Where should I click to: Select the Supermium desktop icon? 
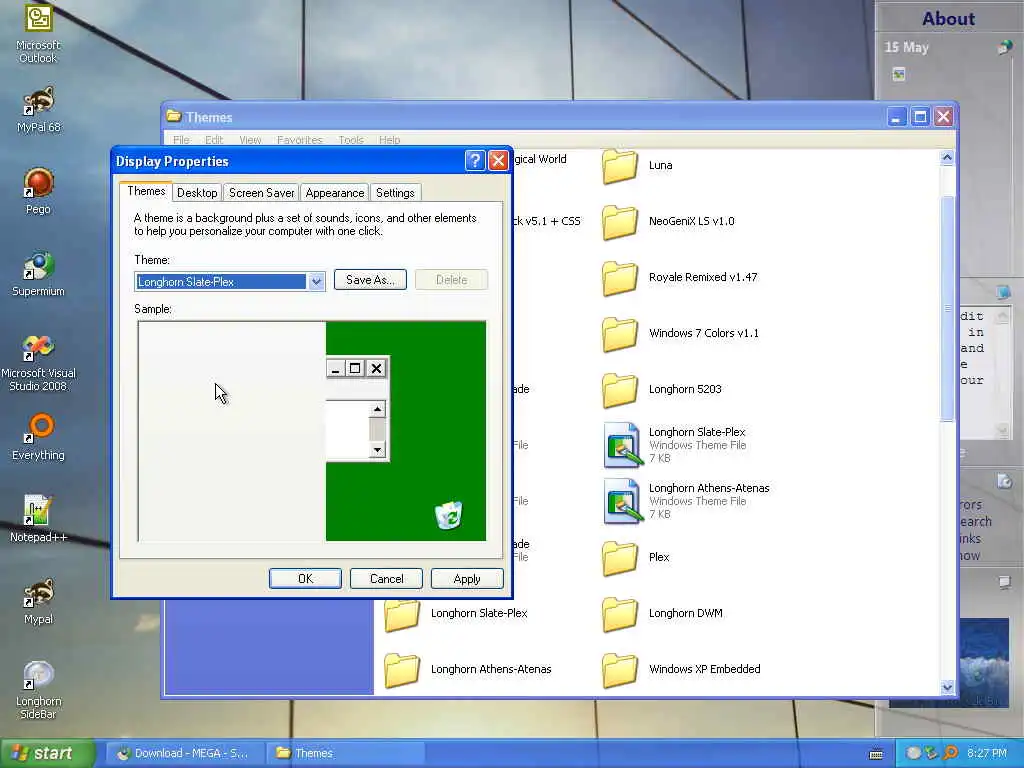click(38, 273)
